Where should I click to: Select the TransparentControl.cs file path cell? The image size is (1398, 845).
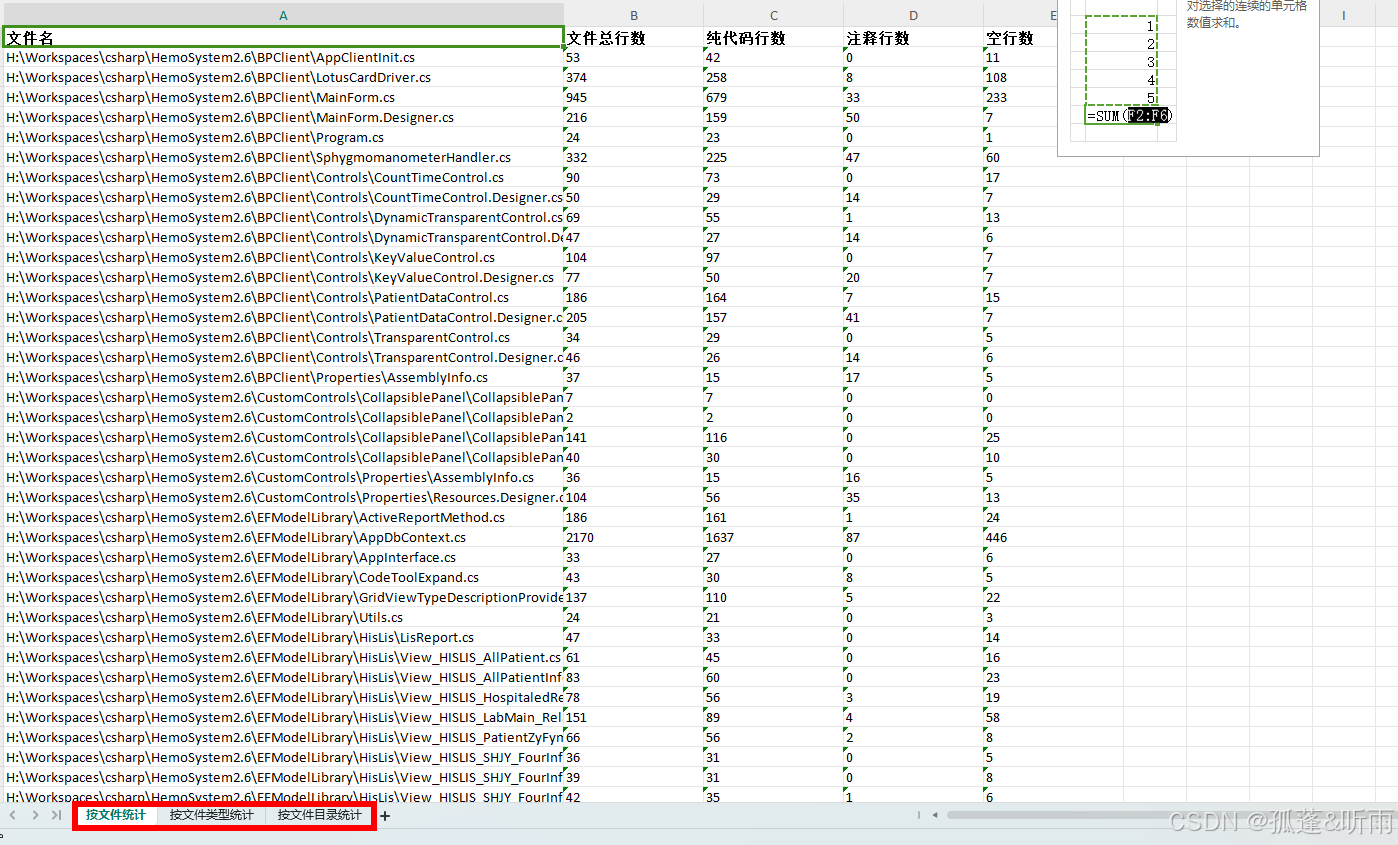coord(284,338)
